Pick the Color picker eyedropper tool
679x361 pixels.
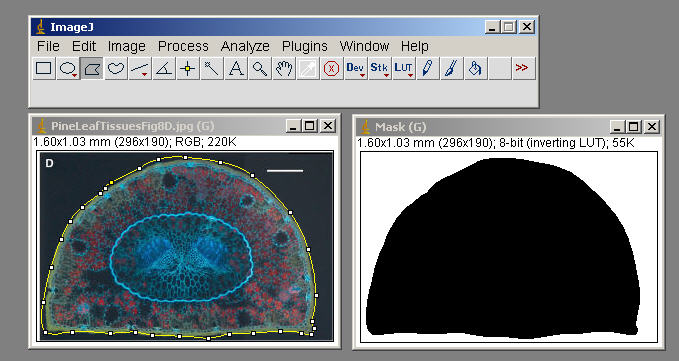307,68
